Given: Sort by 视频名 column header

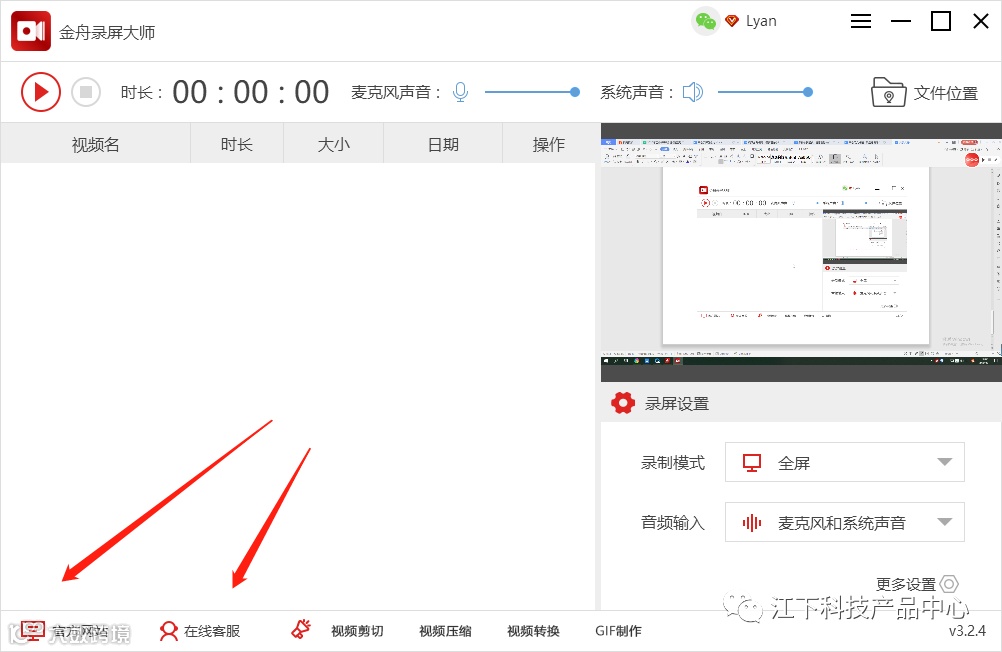Looking at the screenshot, I should click(x=96, y=144).
